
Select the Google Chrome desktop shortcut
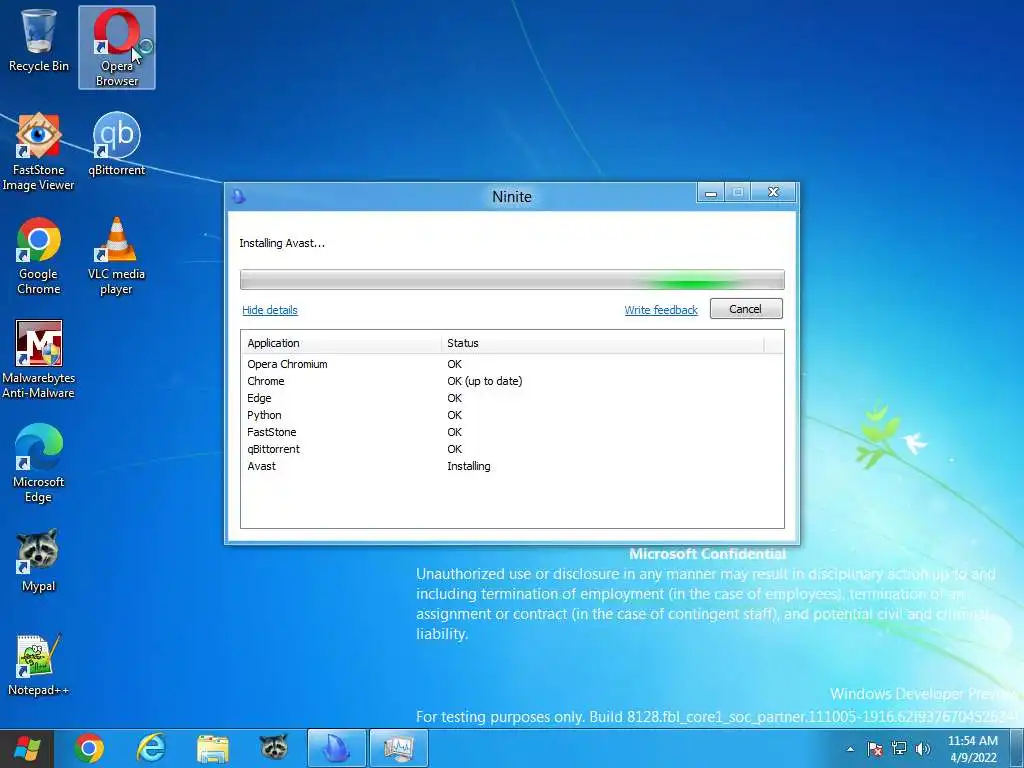pyautogui.click(x=39, y=256)
